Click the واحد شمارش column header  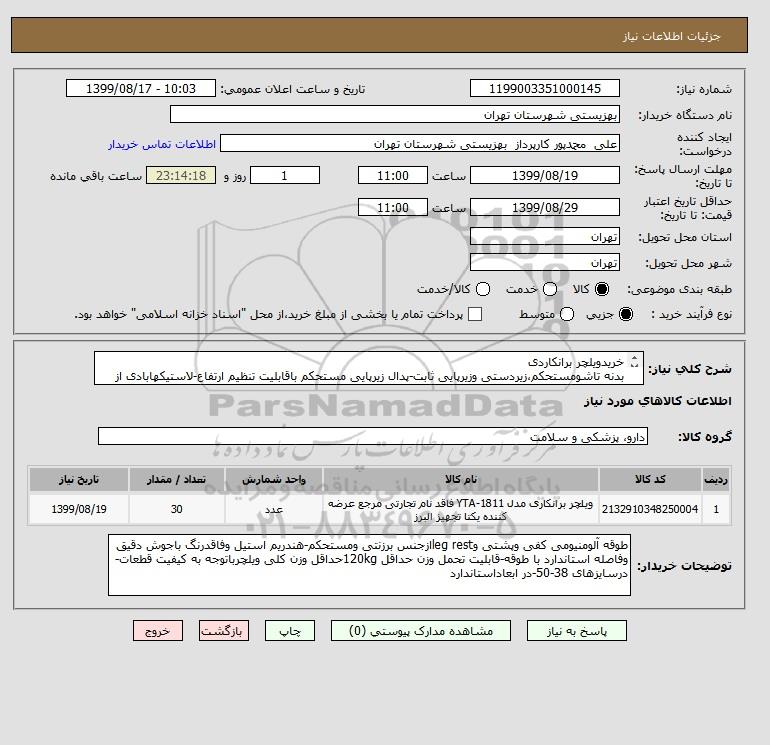tap(274, 479)
